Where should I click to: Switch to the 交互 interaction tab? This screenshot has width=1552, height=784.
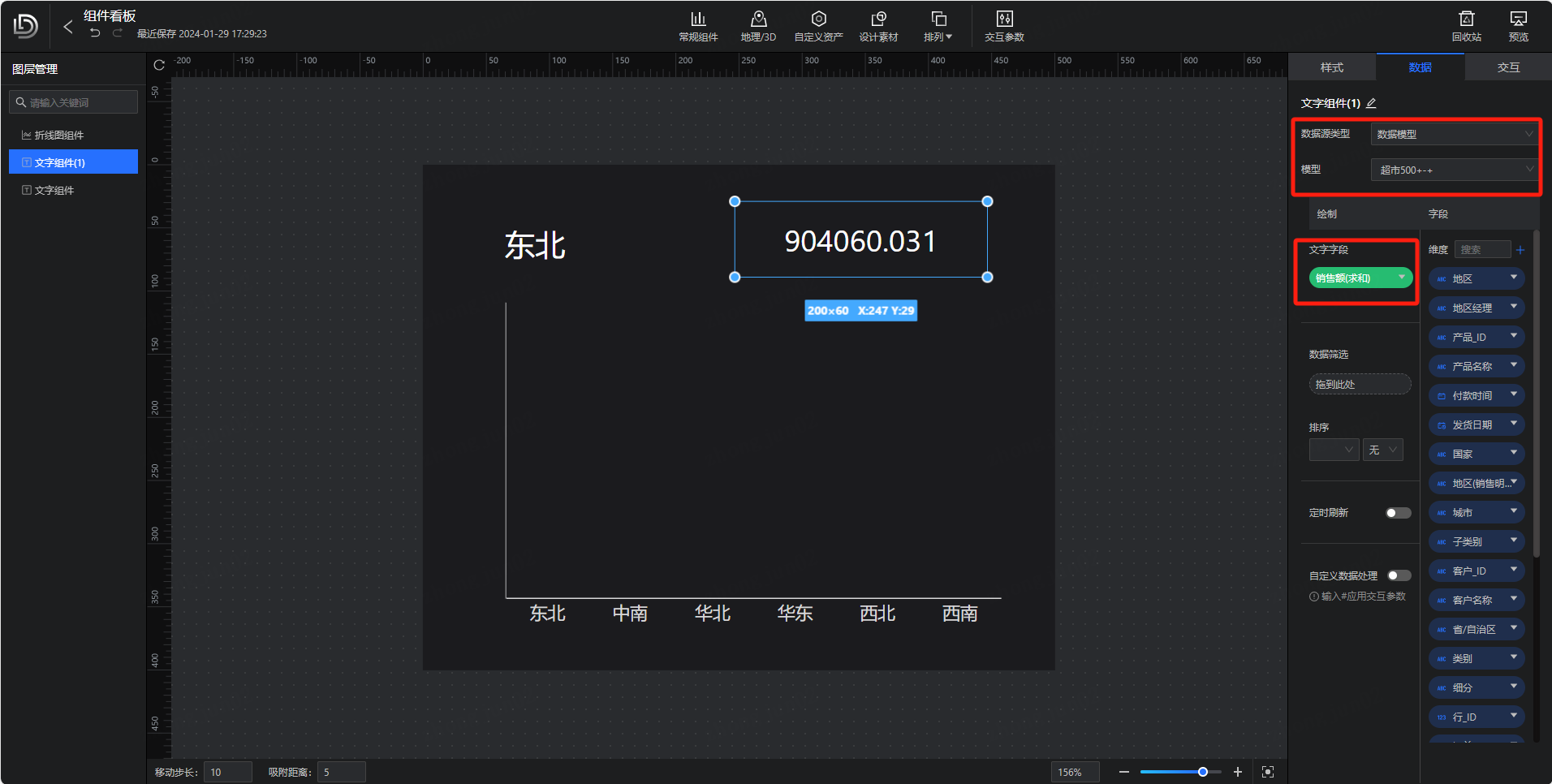(1508, 67)
